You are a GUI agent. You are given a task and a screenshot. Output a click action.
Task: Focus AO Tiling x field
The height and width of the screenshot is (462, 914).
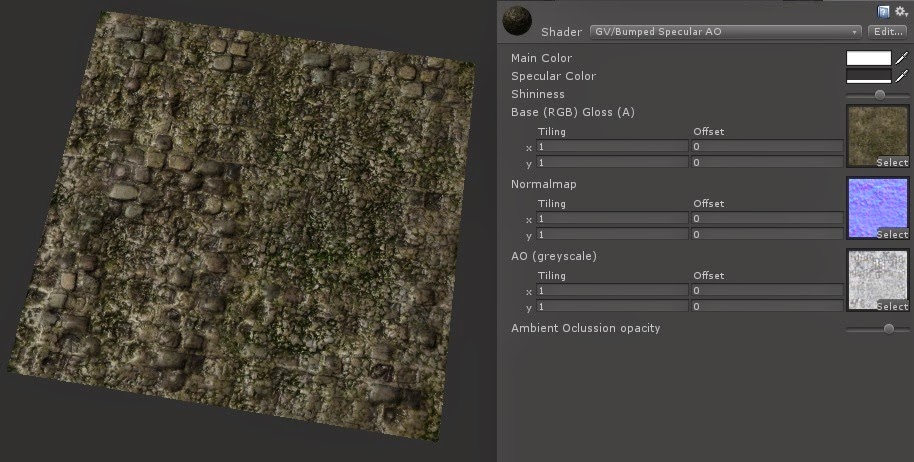click(x=612, y=290)
